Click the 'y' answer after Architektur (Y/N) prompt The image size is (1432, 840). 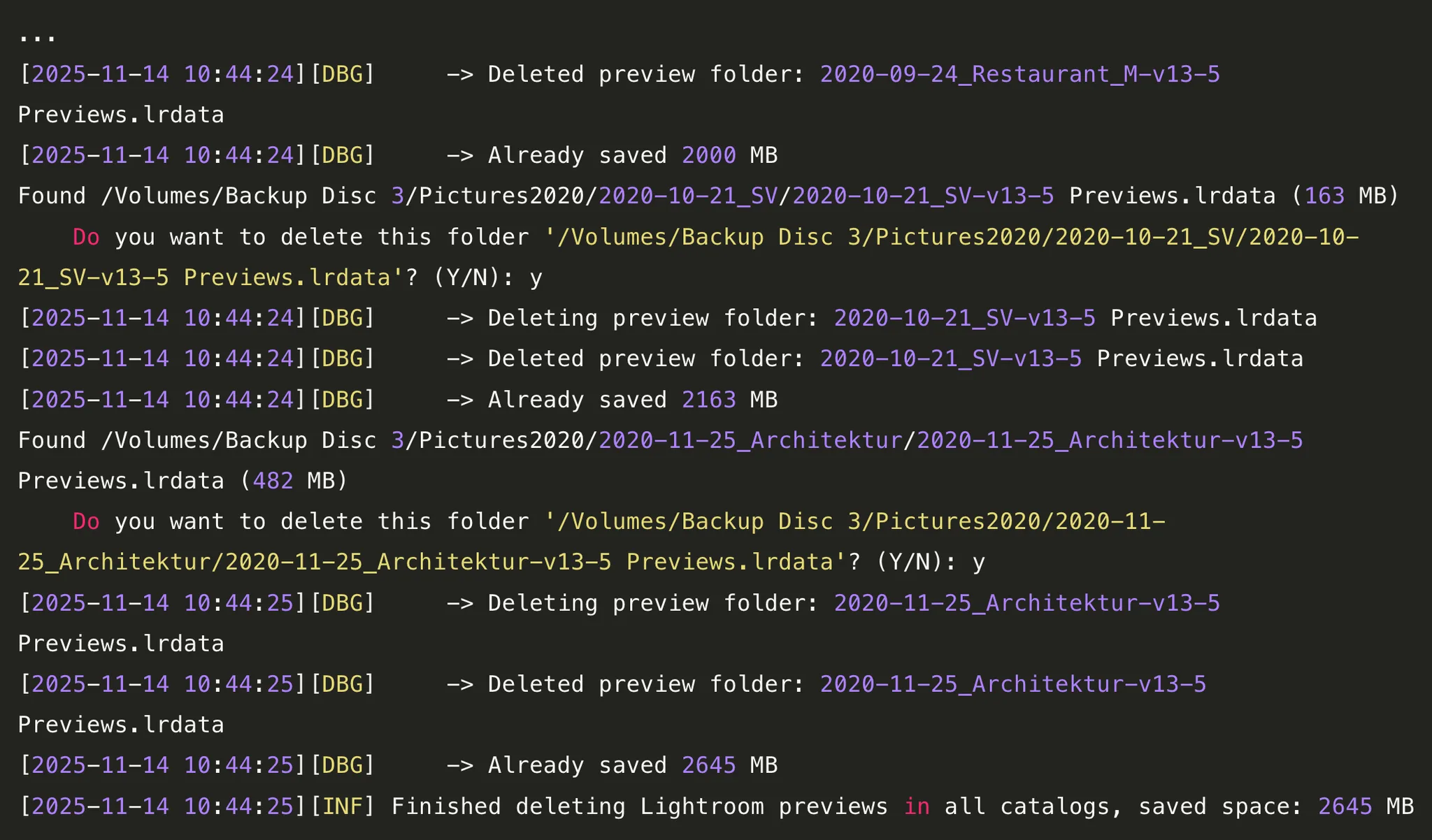[978, 563]
